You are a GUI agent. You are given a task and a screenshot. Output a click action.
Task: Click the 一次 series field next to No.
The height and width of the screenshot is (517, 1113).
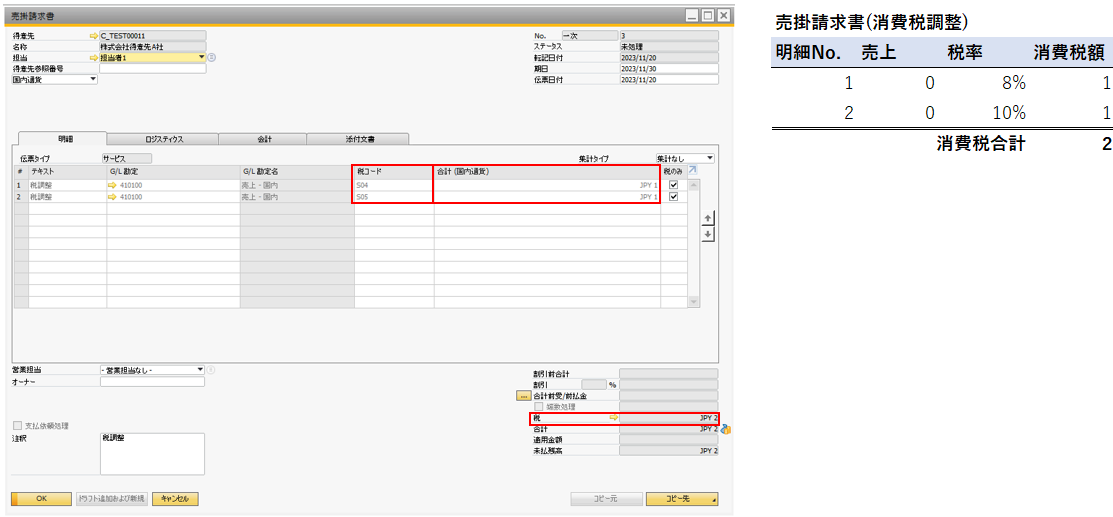pos(590,35)
